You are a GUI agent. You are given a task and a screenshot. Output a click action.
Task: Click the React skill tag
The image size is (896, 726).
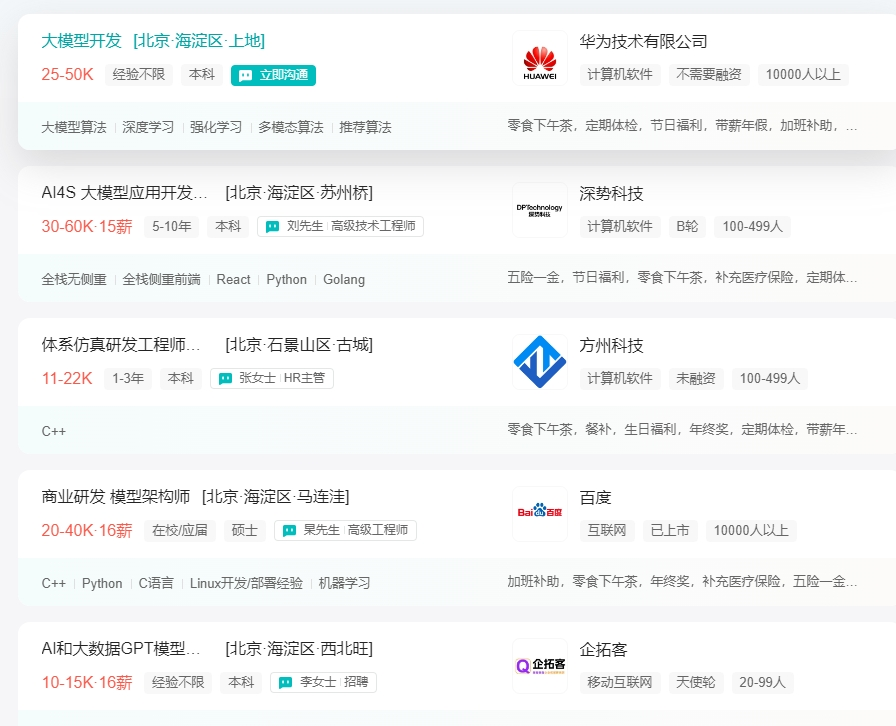233,280
